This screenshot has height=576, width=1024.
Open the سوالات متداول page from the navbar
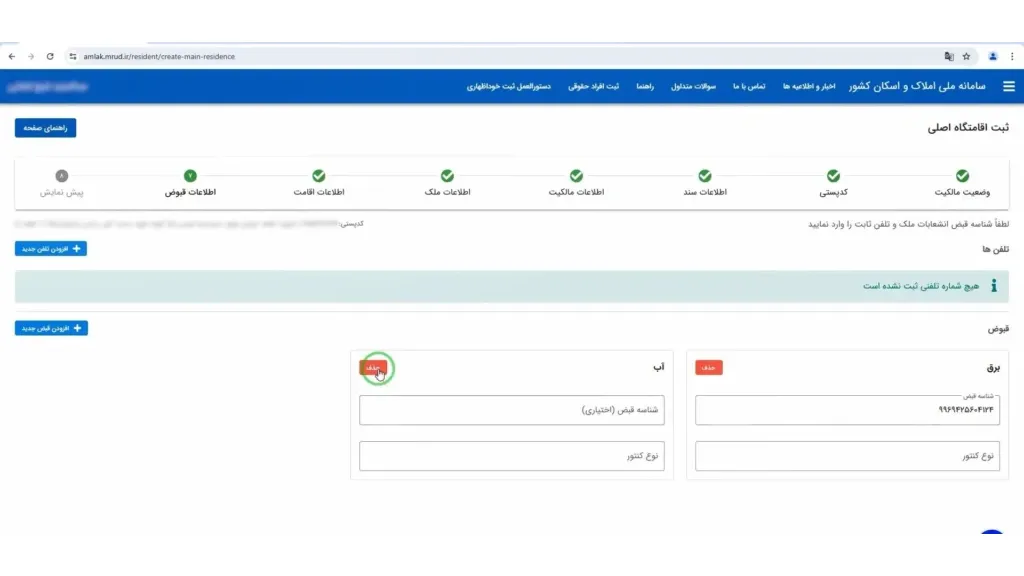[x=694, y=86]
